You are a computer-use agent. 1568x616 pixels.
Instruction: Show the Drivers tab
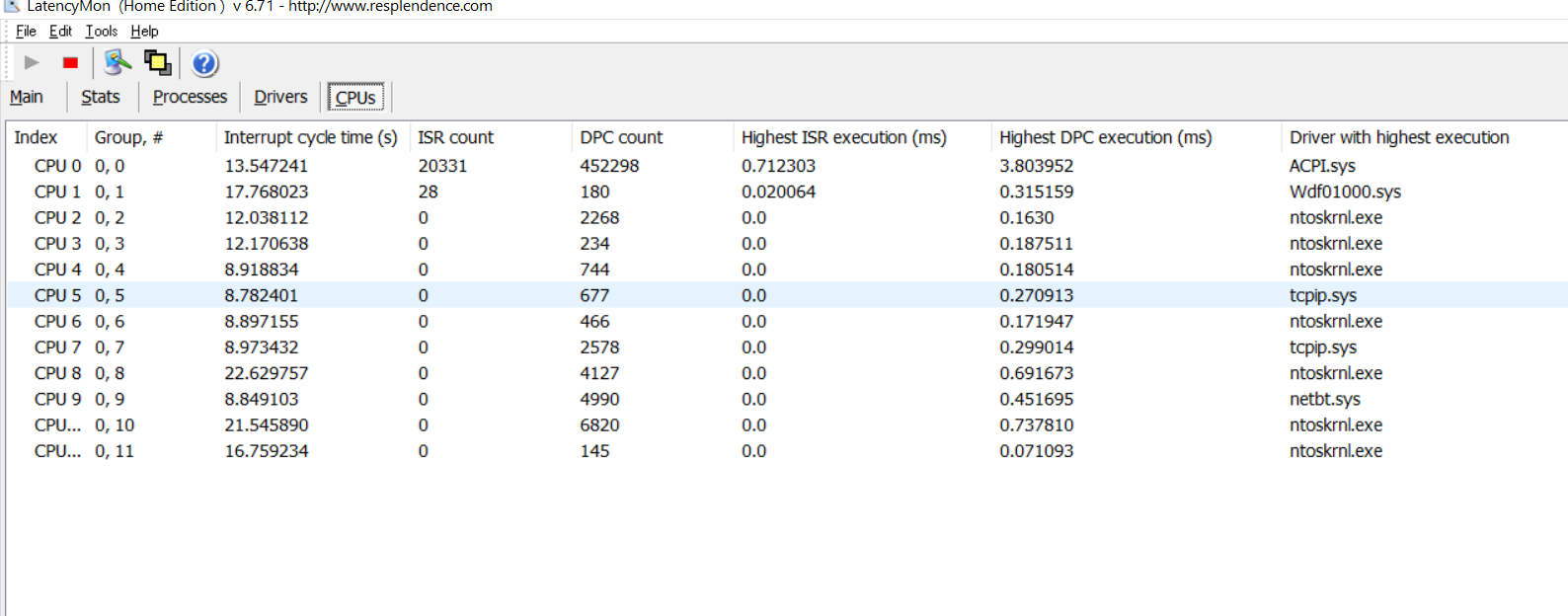[280, 97]
